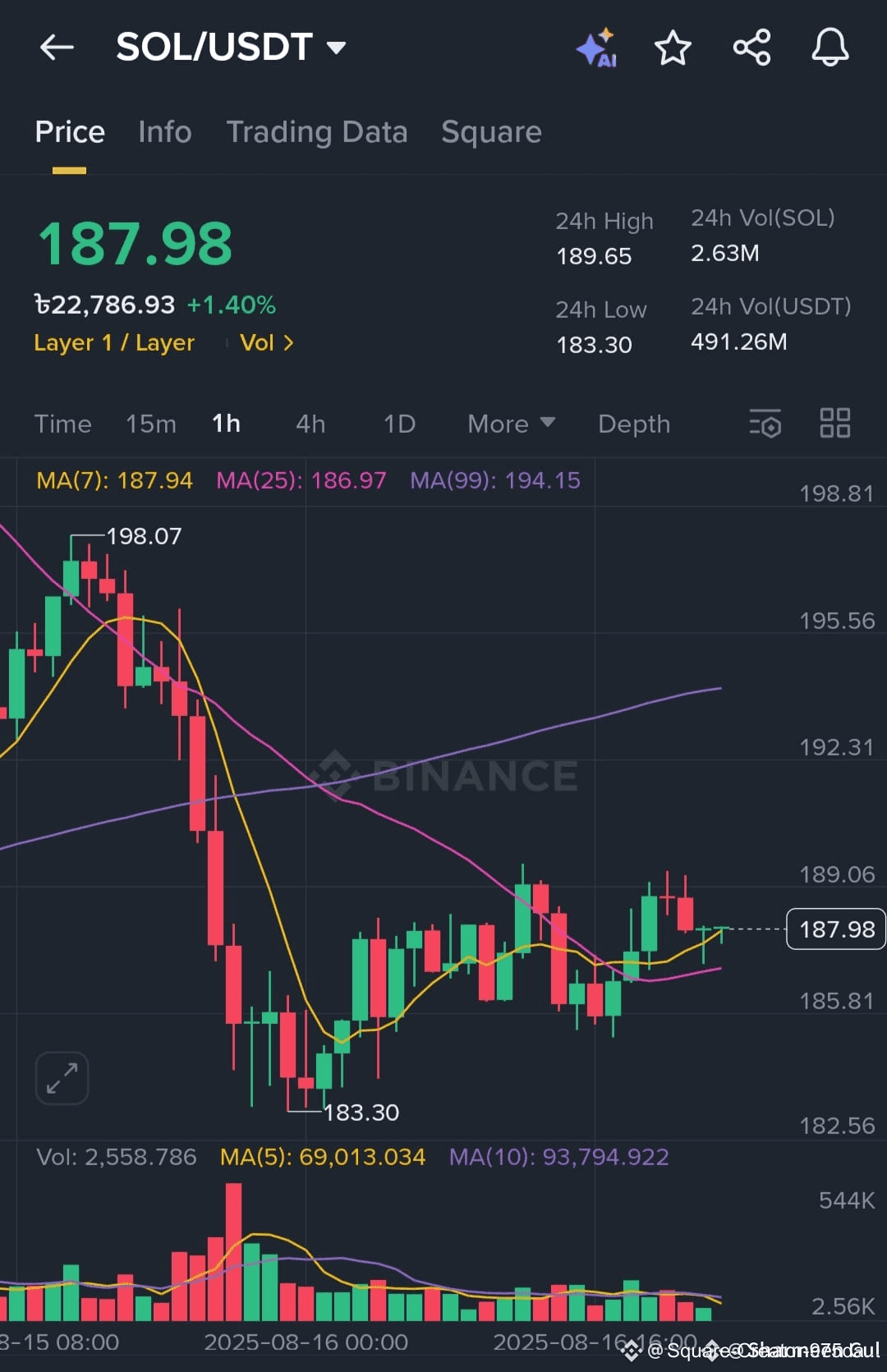
Task: Click the MA(25): 186.97 indicator label
Action: click(x=301, y=480)
